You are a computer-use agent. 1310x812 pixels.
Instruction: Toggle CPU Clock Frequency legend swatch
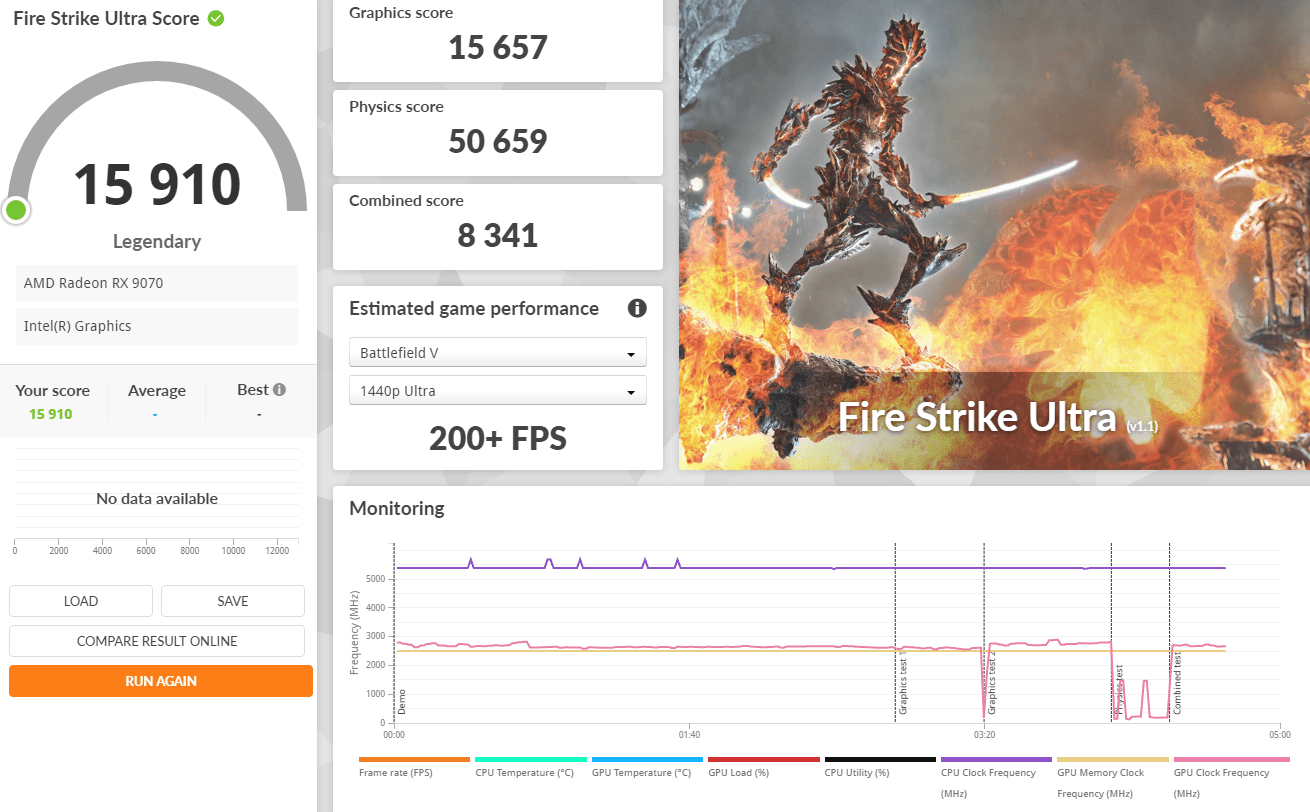pos(996,760)
